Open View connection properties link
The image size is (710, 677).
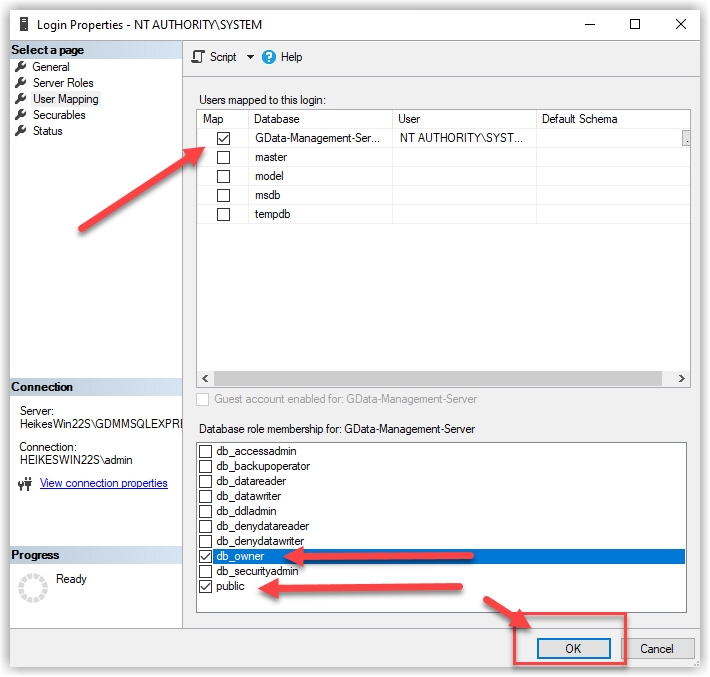[104, 484]
